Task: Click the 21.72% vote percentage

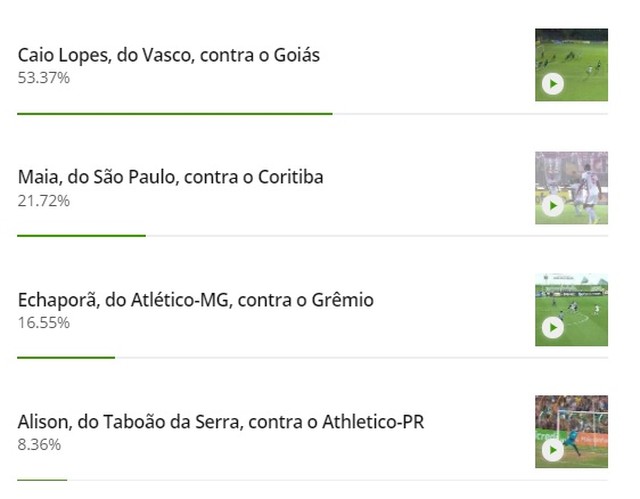Action: [44, 200]
